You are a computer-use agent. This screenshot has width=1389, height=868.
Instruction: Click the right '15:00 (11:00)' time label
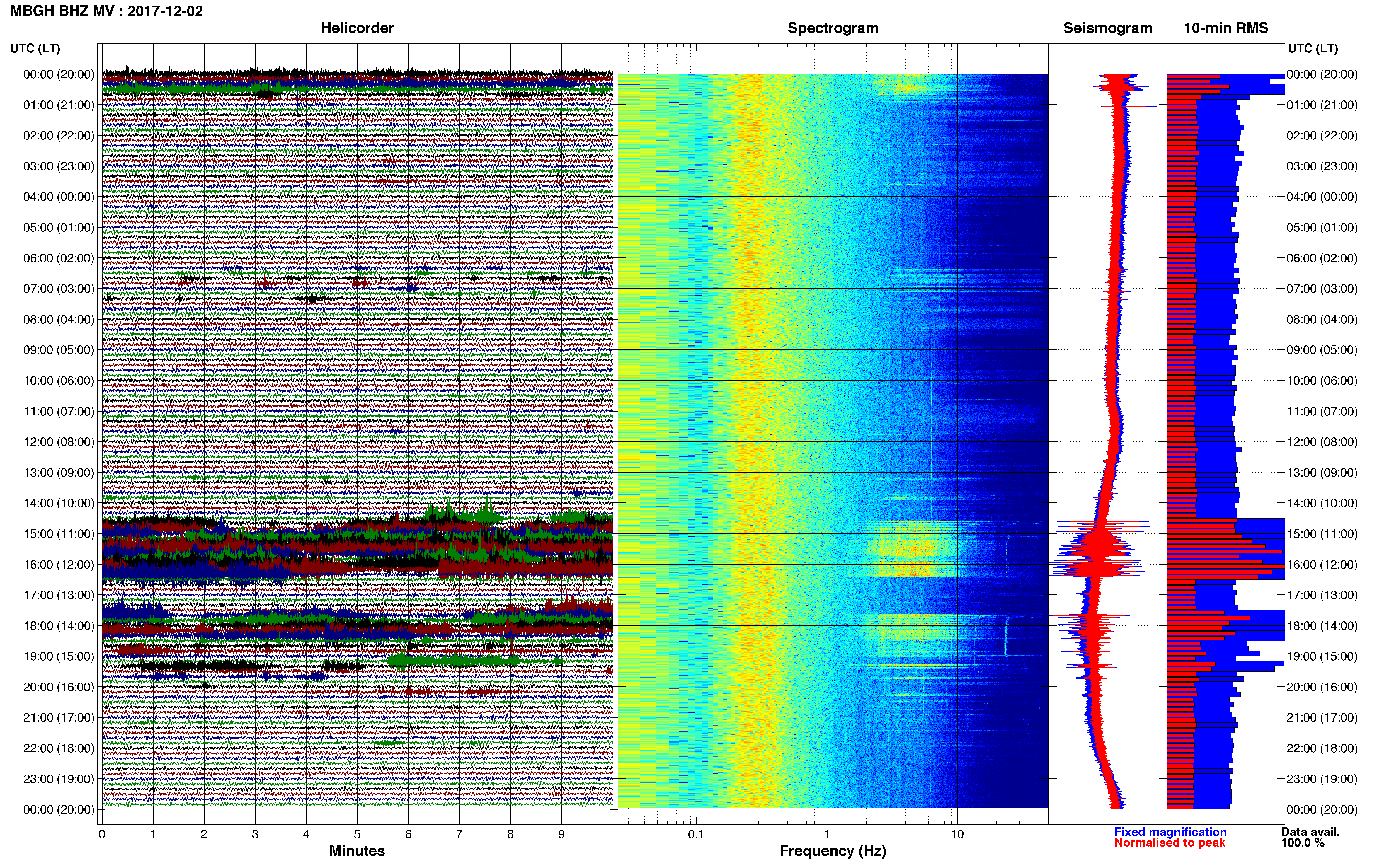pos(1322,534)
